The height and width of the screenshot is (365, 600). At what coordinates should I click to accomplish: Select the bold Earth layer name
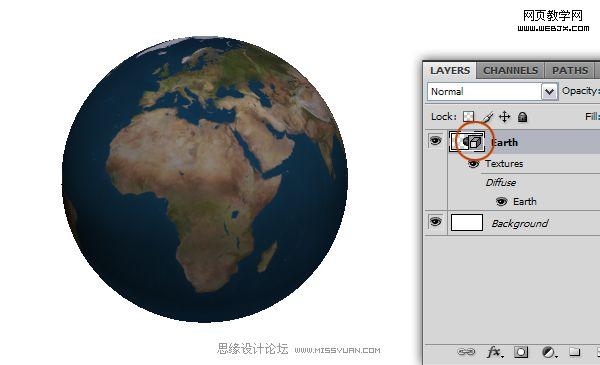(504, 142)
